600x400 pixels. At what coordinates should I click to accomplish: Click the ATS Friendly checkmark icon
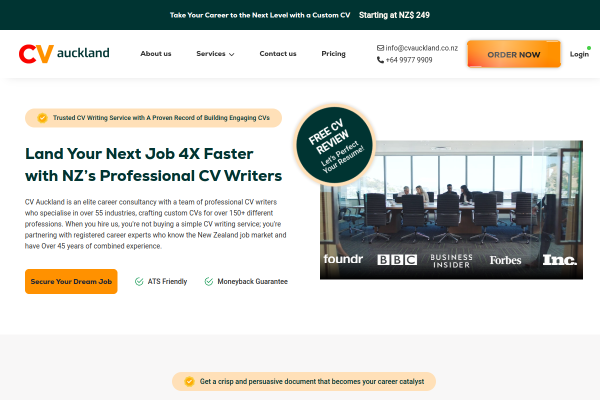(x=139, y=281)
